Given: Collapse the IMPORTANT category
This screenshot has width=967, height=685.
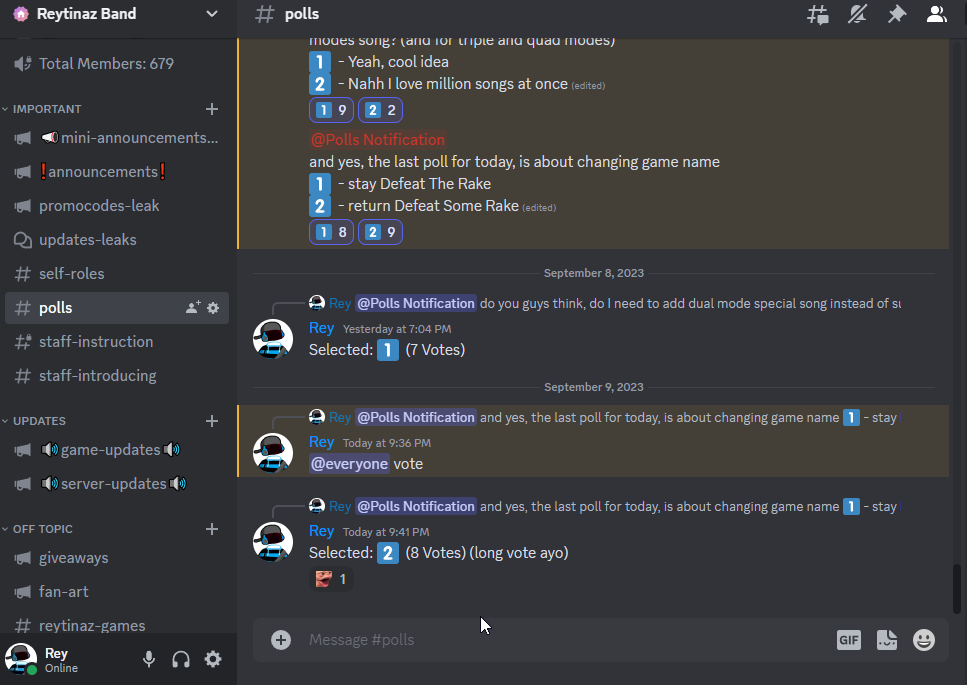Looking at the screenshot, I should [x=47, y=109].
